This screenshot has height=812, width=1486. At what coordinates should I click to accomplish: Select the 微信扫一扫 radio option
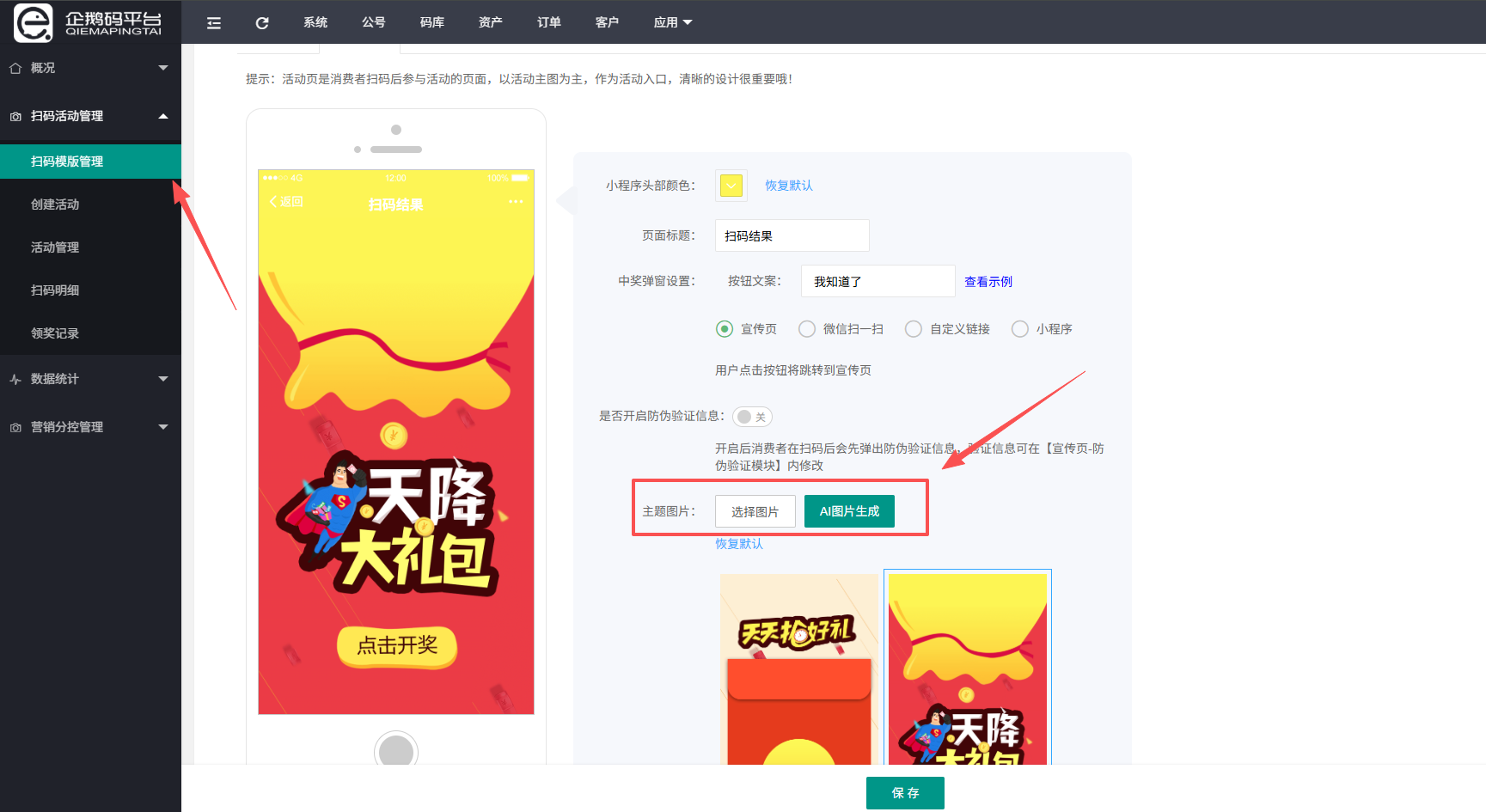pyautogui.click(x=807, y=329)
